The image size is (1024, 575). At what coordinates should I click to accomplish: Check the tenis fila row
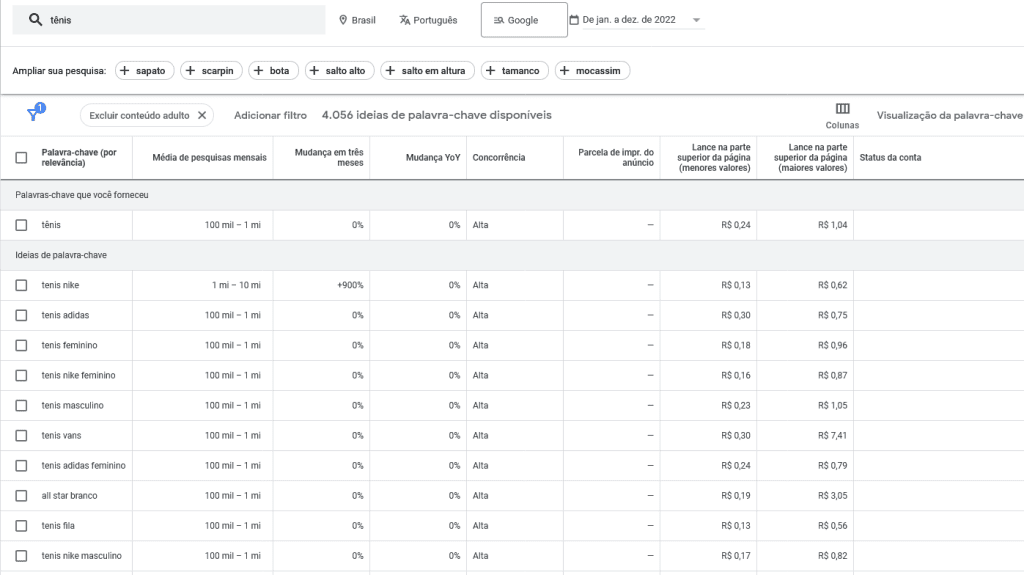tap(22, 525)
